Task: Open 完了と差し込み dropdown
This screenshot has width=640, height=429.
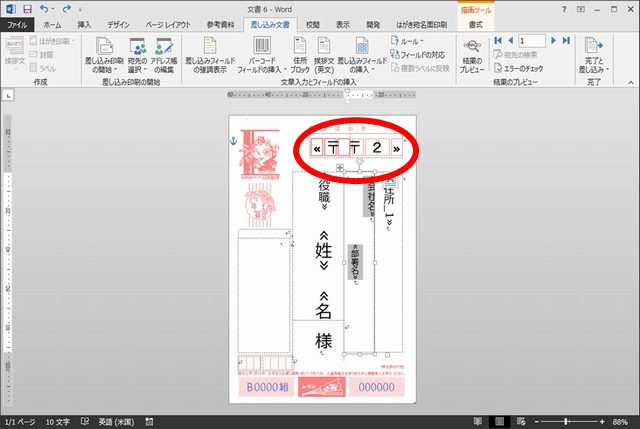Action: point(593,55)
